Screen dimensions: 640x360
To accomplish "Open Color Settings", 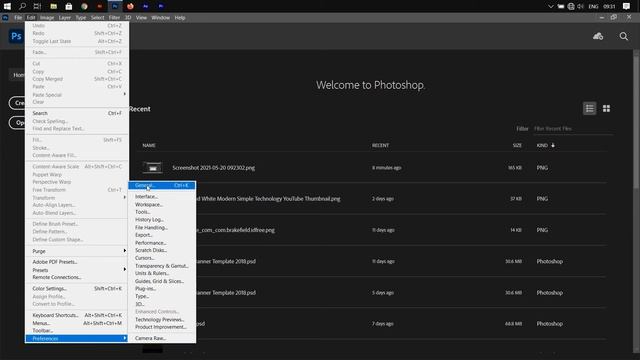I will pos(77,289).
